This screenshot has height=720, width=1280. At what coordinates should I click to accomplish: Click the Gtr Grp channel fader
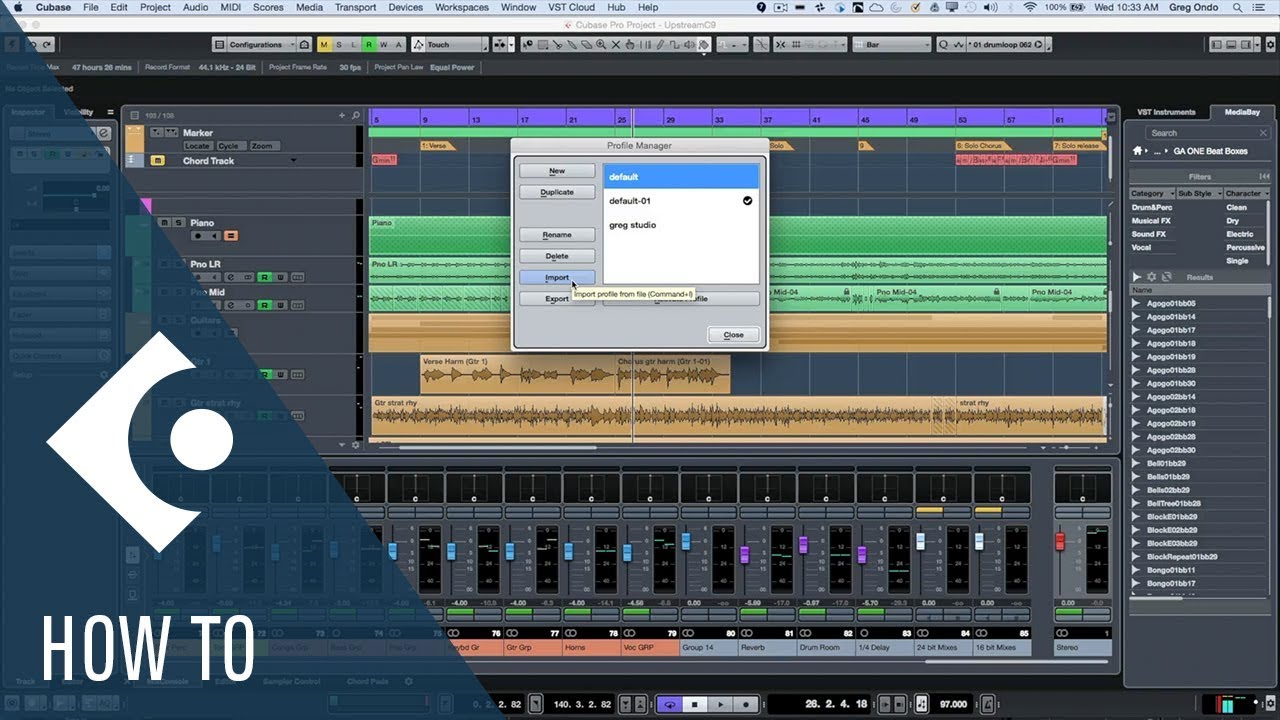pos(509,551)
